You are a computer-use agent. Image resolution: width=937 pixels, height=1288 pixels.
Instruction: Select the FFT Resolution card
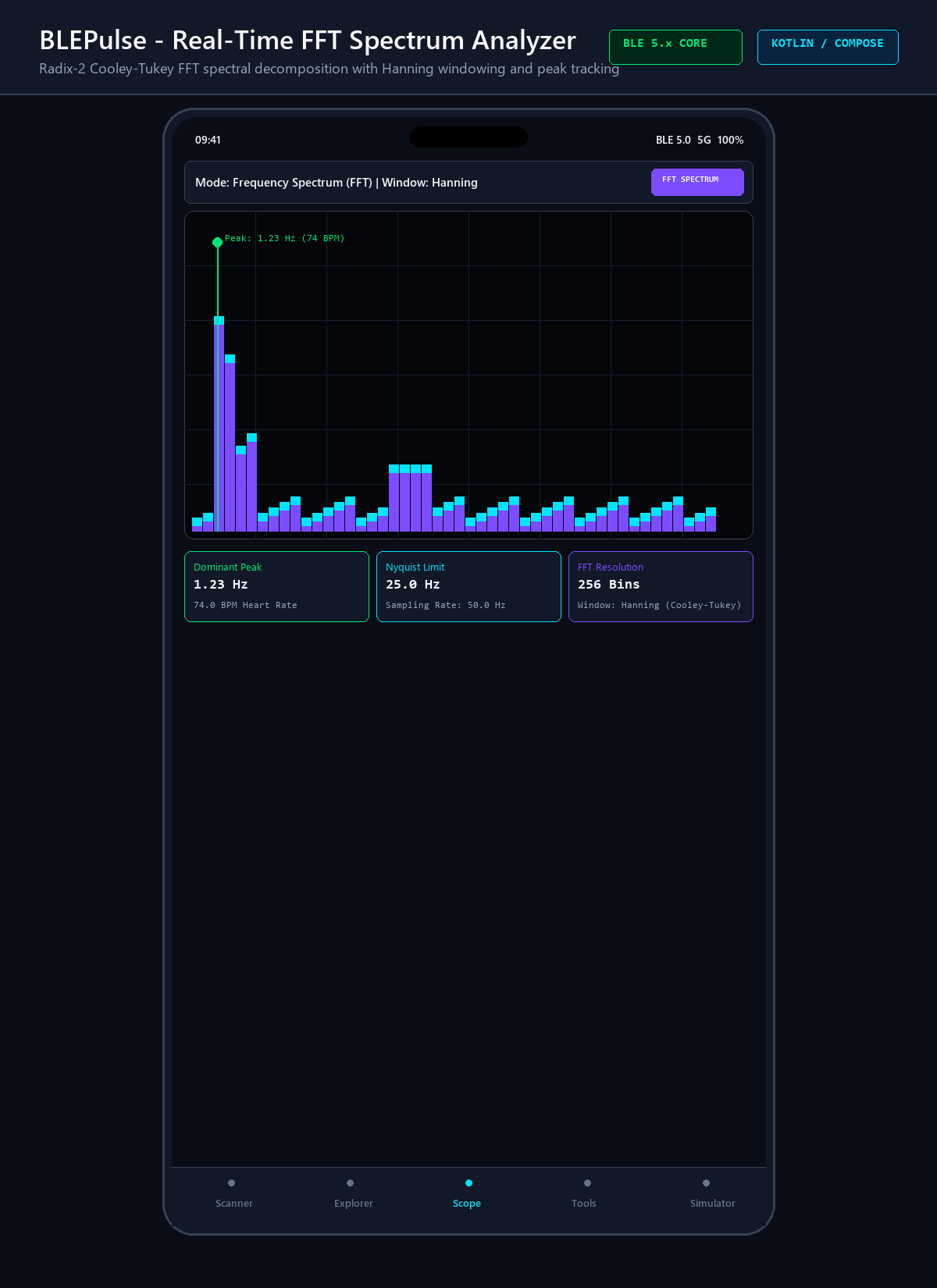coord(661,586)
